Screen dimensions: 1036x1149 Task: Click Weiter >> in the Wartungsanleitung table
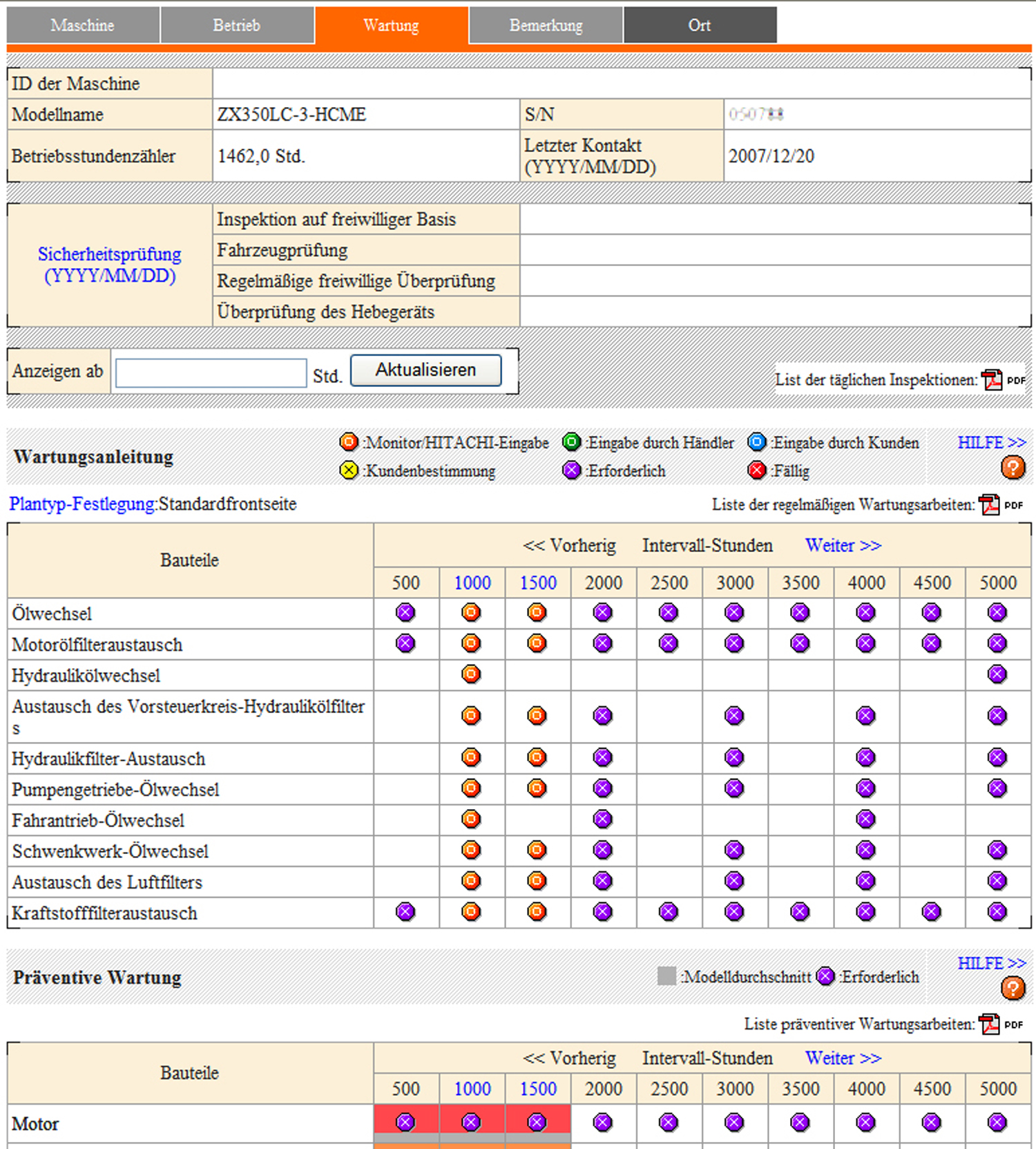coord(843,545)
